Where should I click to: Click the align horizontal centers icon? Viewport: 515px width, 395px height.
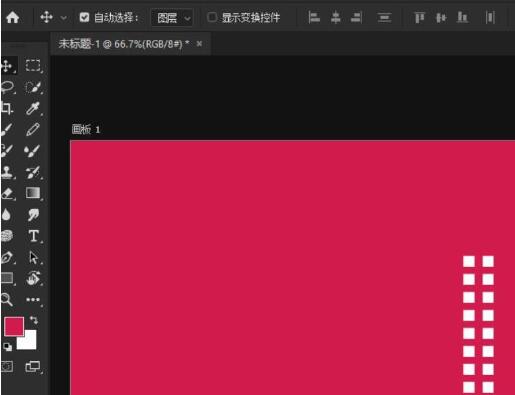[335, 17]
